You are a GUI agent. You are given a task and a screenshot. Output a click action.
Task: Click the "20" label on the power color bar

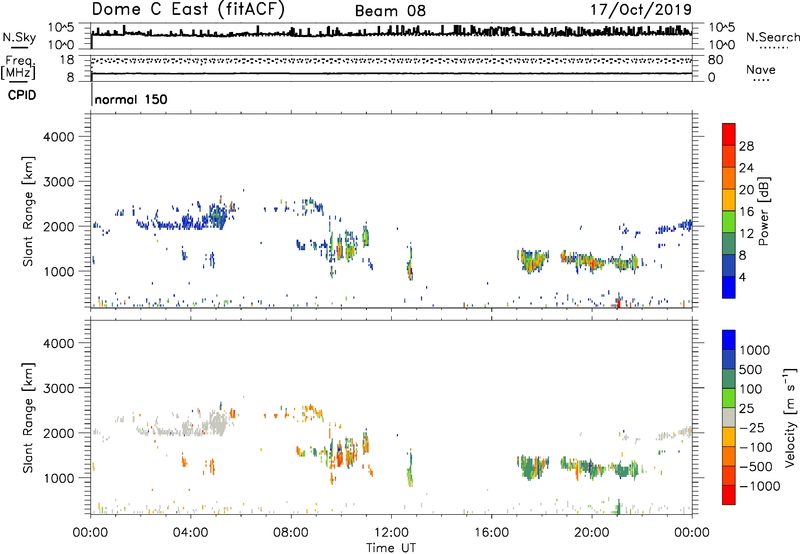point(746,190)
